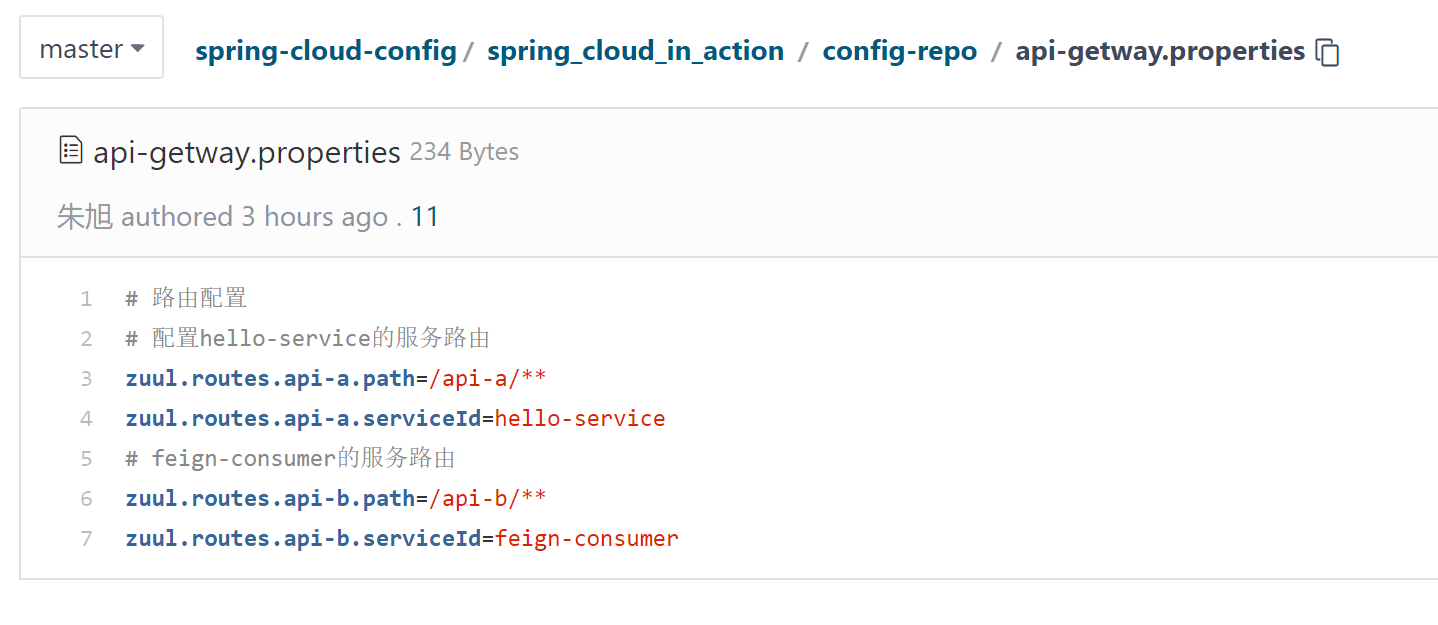
Task: Click the 3 hours ago timestamp
Action: click(x=314, y=217)
